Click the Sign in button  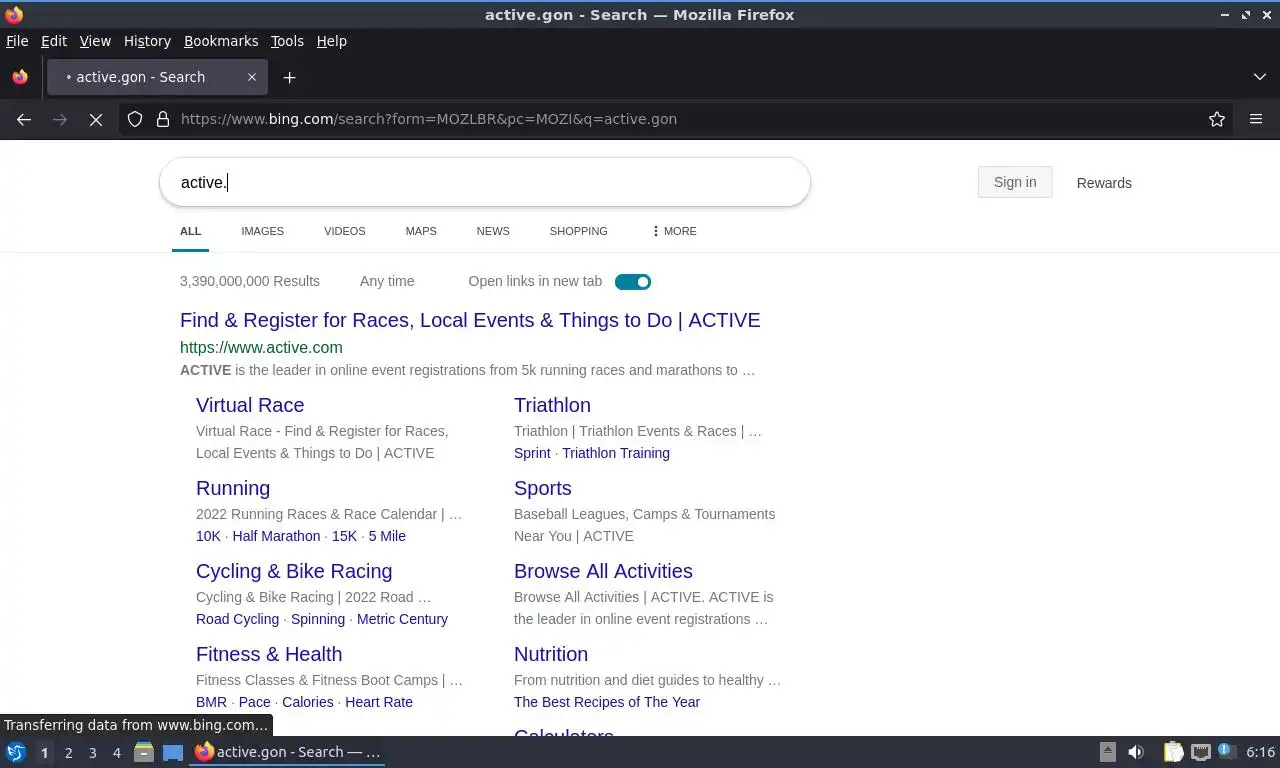tap(1015, 182)
